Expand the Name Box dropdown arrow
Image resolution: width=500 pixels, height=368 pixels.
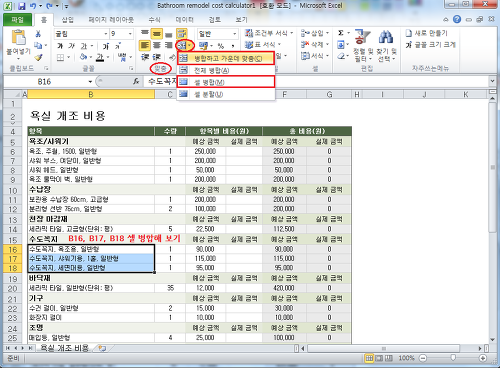(90, 82)
